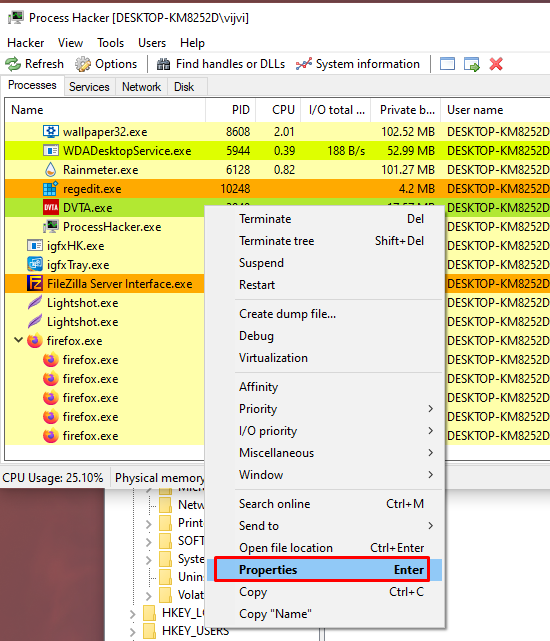Click the igfxHK.exe process icon
550x641 pixels.
pos(35,245)
